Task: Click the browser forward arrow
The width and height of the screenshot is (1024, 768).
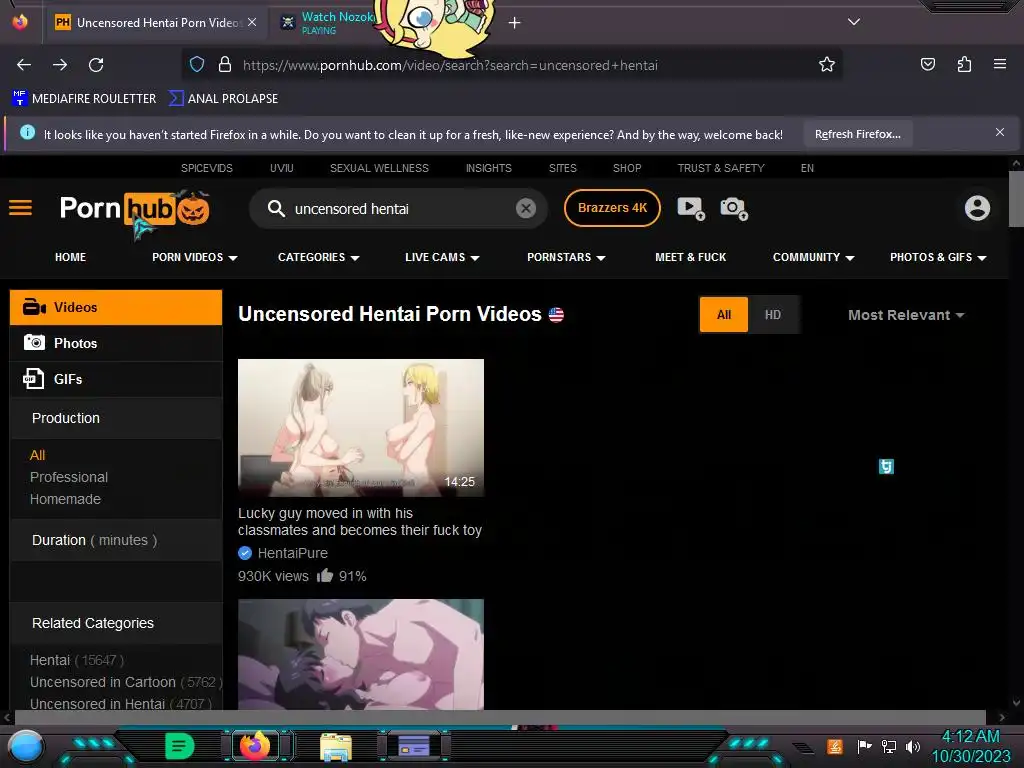Action: (x=60, y=65)
